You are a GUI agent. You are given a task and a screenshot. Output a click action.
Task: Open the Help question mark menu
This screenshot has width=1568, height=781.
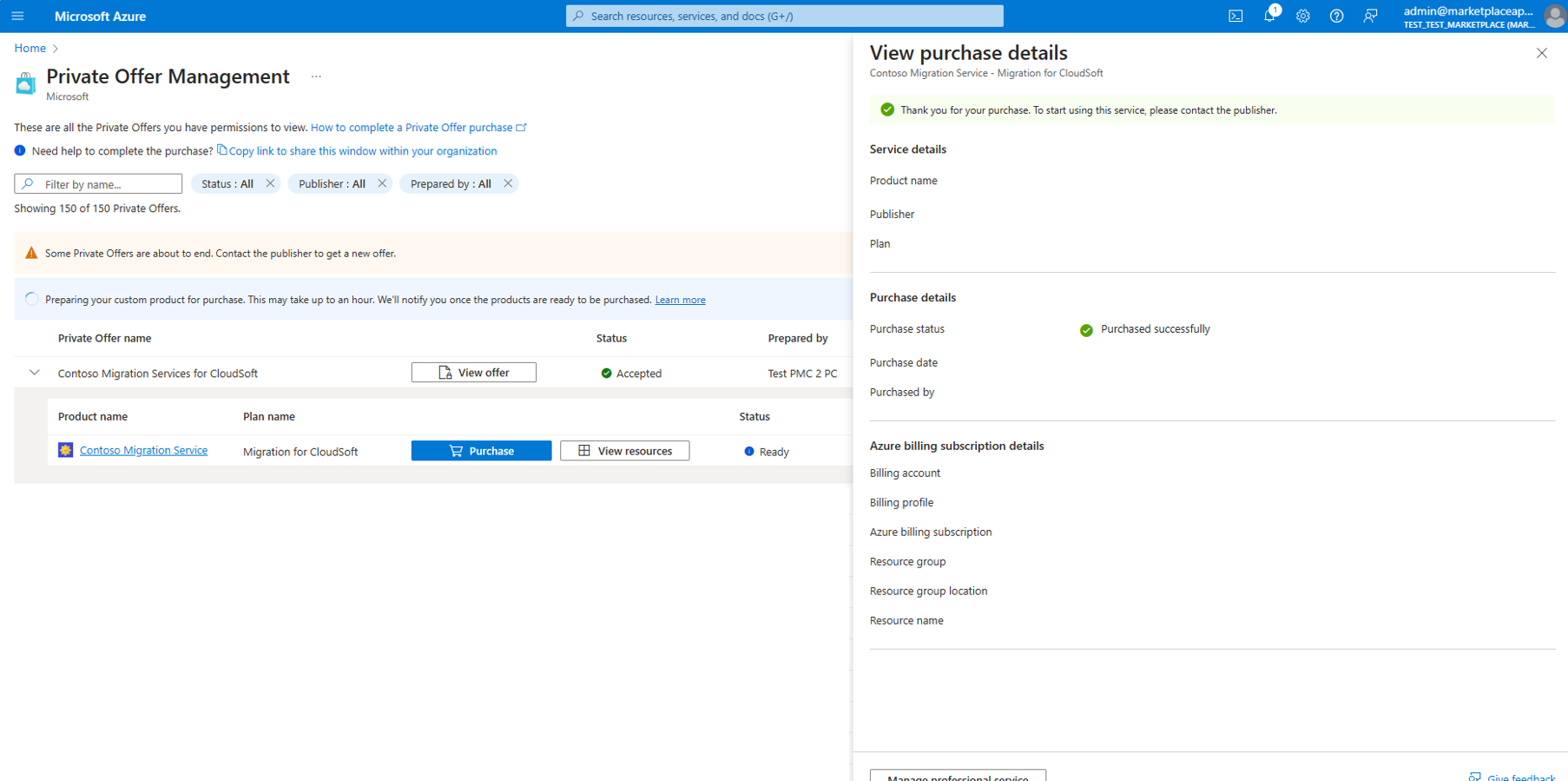(1337, 16)
